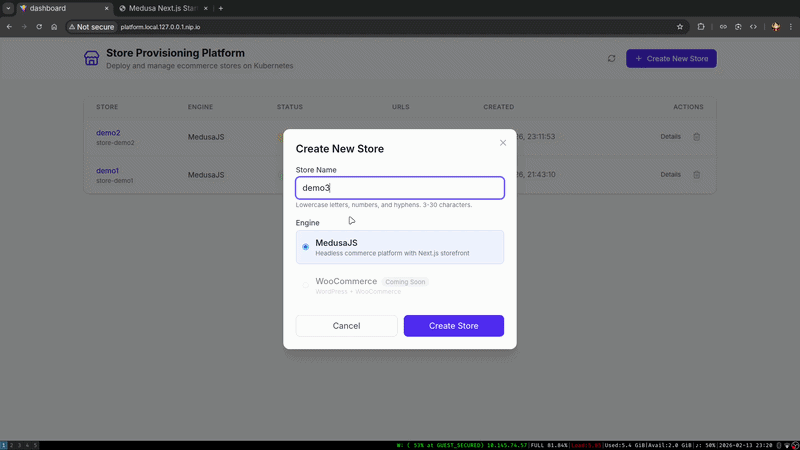The height and width of the screenshot is (450, 800).
Task: Delete the demo1 store via trash icon
Action: (x=696, y=174)
